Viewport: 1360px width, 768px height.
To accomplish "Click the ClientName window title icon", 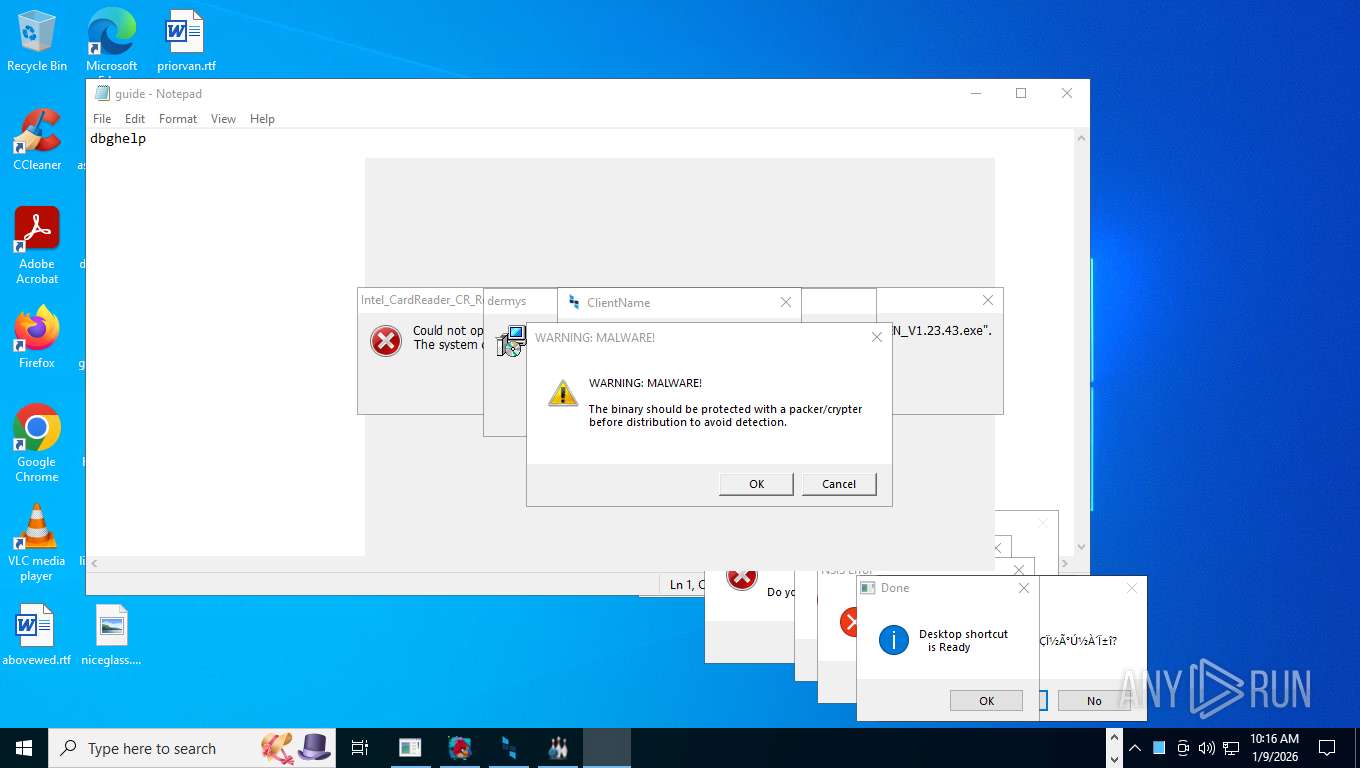I will point(574,302).
